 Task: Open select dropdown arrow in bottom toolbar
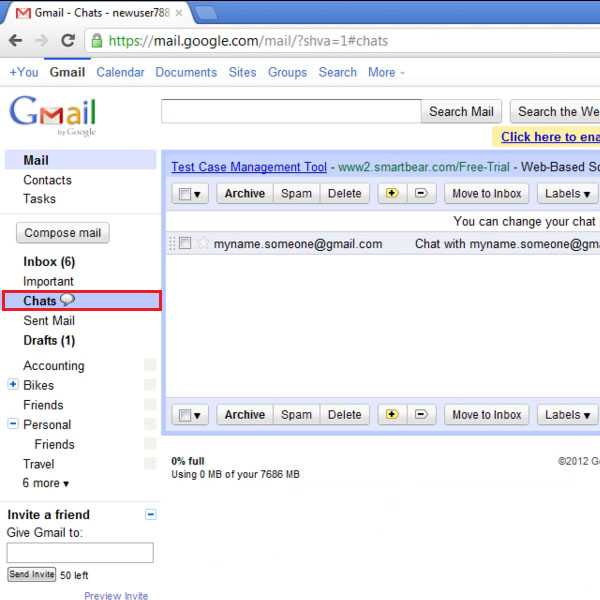pos(197,416)
